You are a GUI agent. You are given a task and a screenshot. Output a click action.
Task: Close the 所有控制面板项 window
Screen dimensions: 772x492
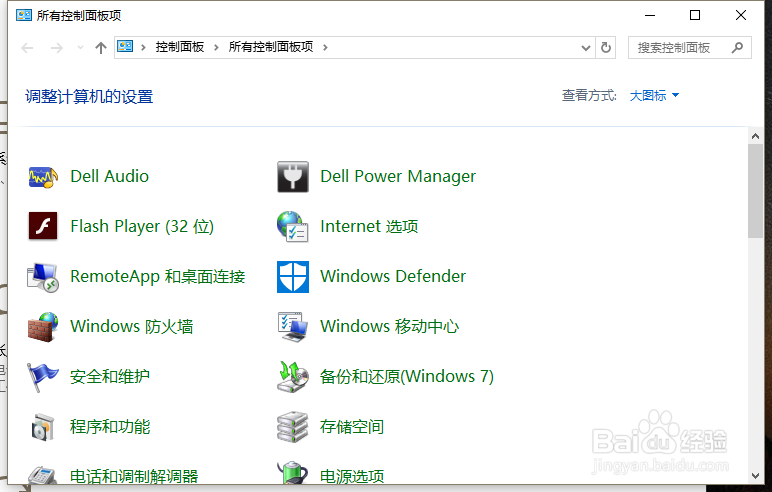click(740, 15)
